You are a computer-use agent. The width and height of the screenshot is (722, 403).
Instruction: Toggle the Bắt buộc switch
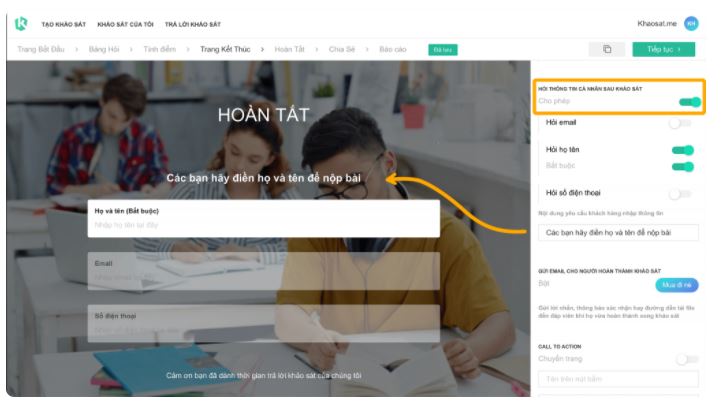[682, 166]
